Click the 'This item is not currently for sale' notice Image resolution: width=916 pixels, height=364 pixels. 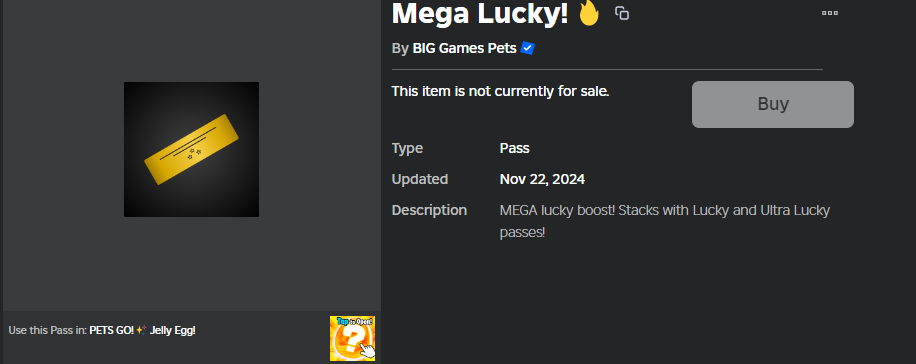click(501, 91)
